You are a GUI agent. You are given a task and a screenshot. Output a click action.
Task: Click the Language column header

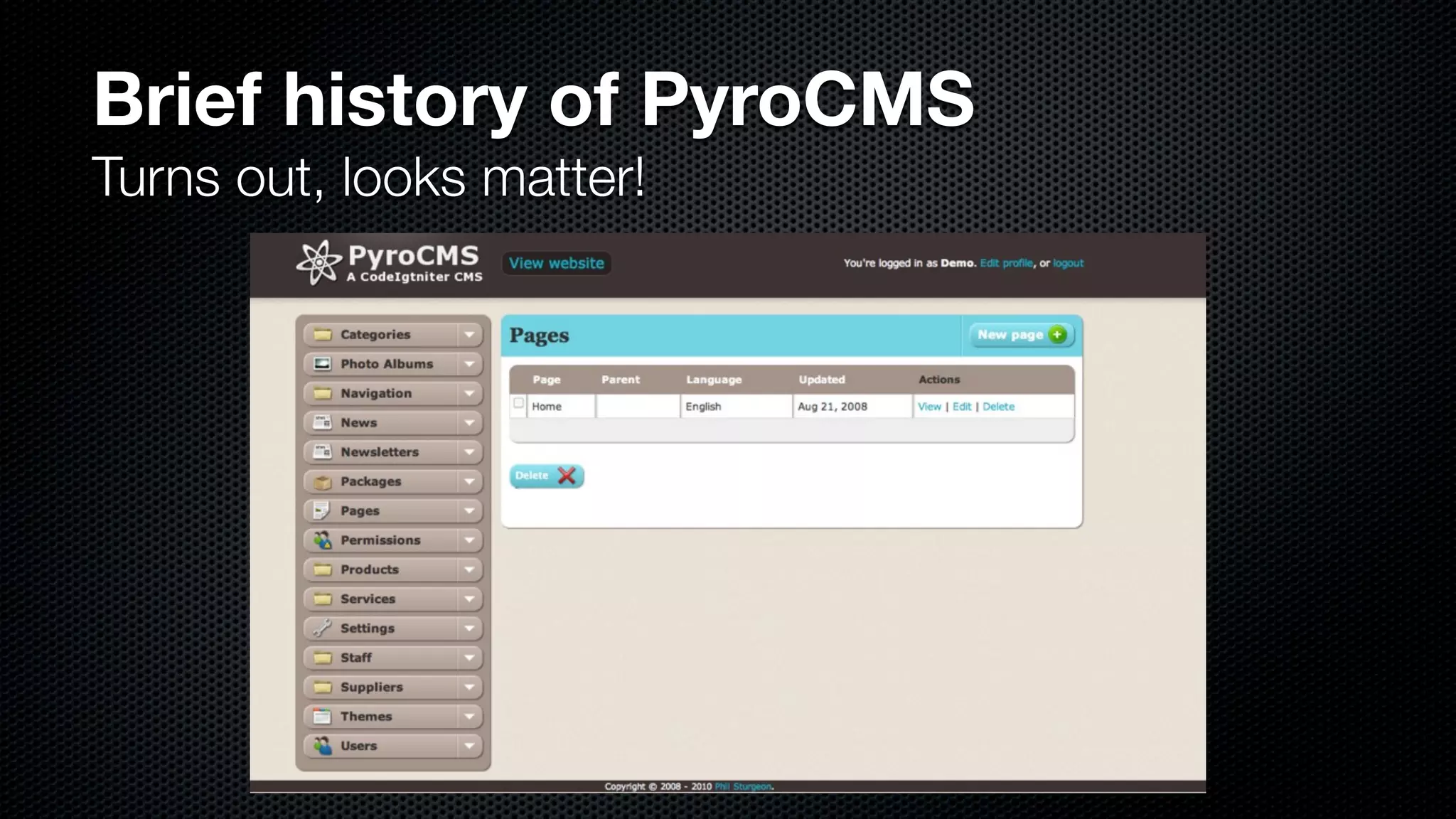tap(714, 380)
